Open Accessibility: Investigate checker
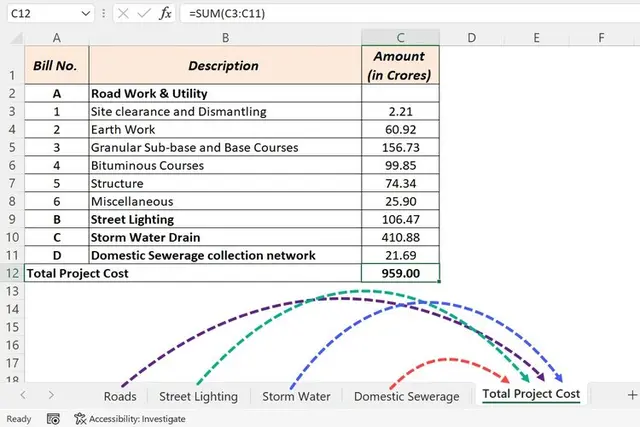The height and width of the screenshot is (427, 640). [x=130, y=419]
